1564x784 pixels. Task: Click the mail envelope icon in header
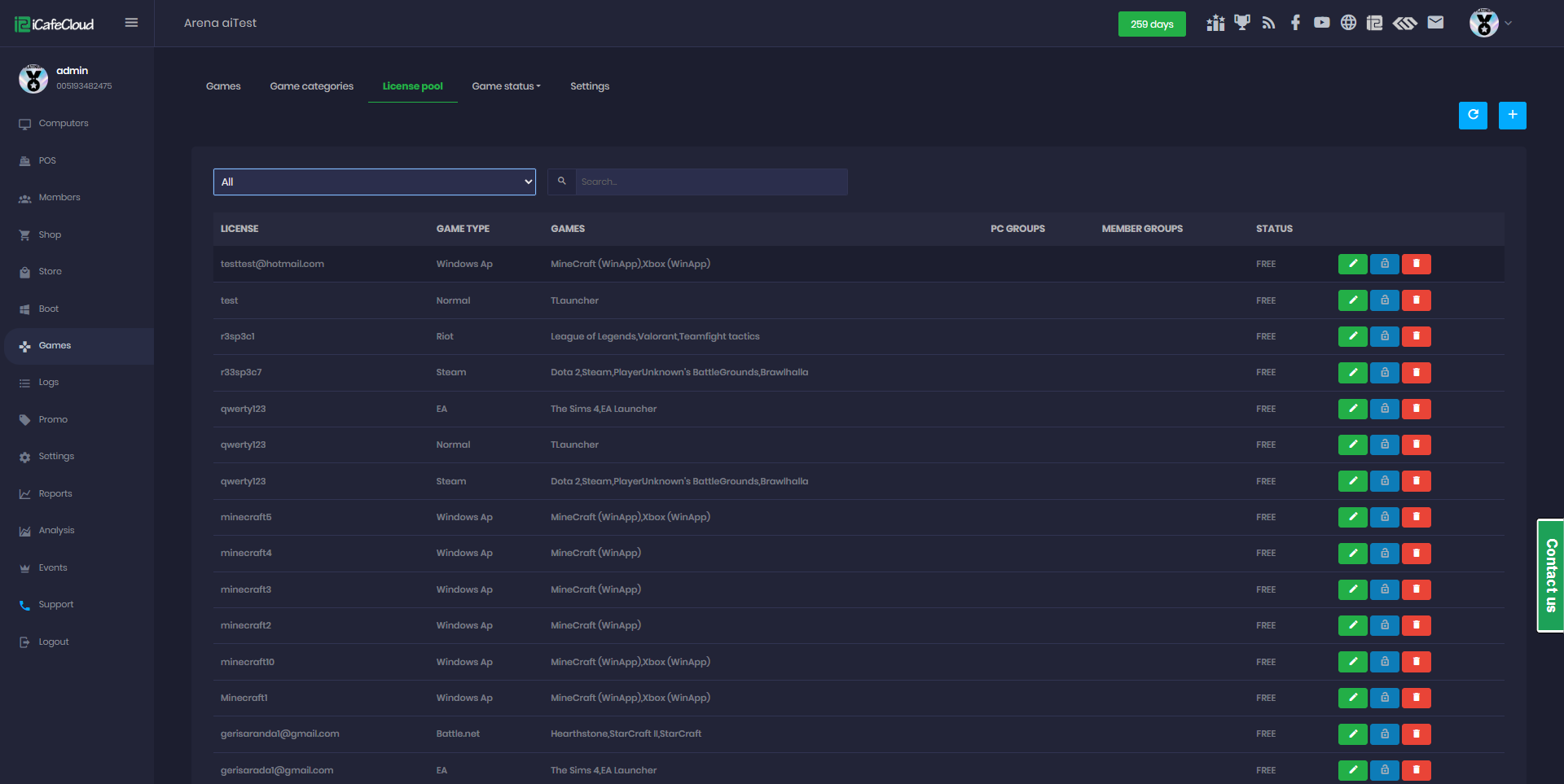pyautogui.click(x=1435, y=23)
